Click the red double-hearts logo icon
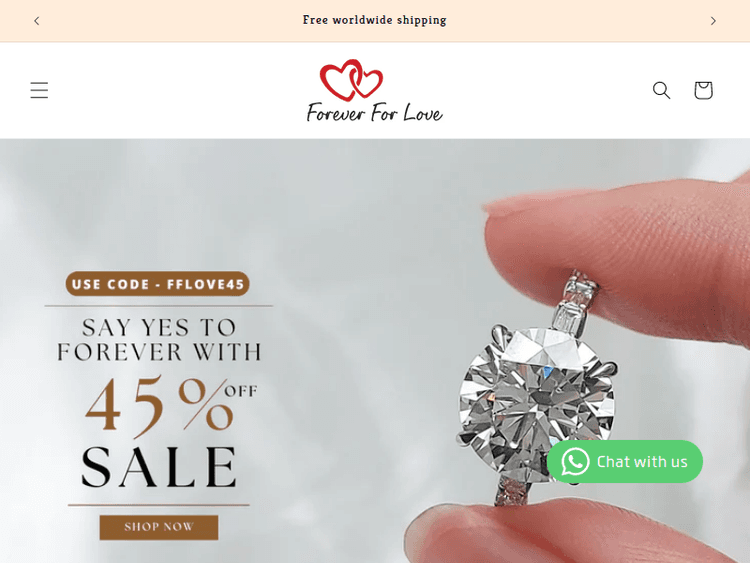 pos(351,79)
